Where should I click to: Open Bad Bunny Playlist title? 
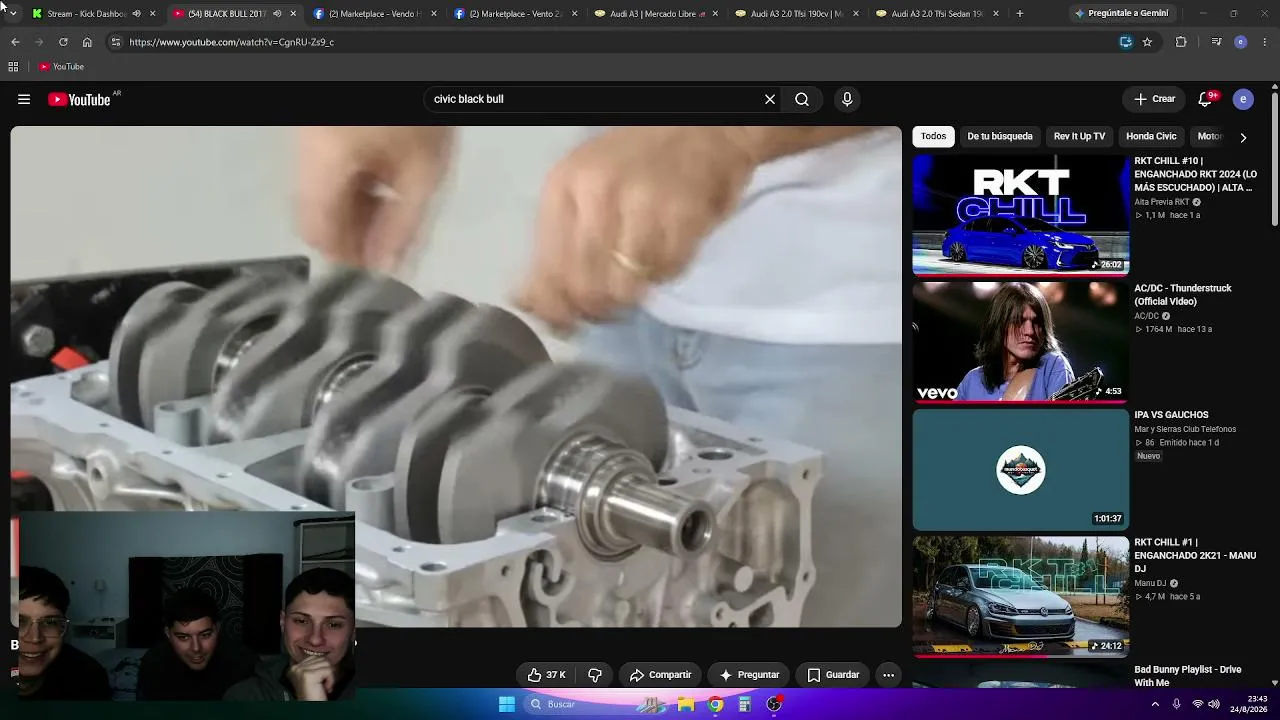(1188, 676)
